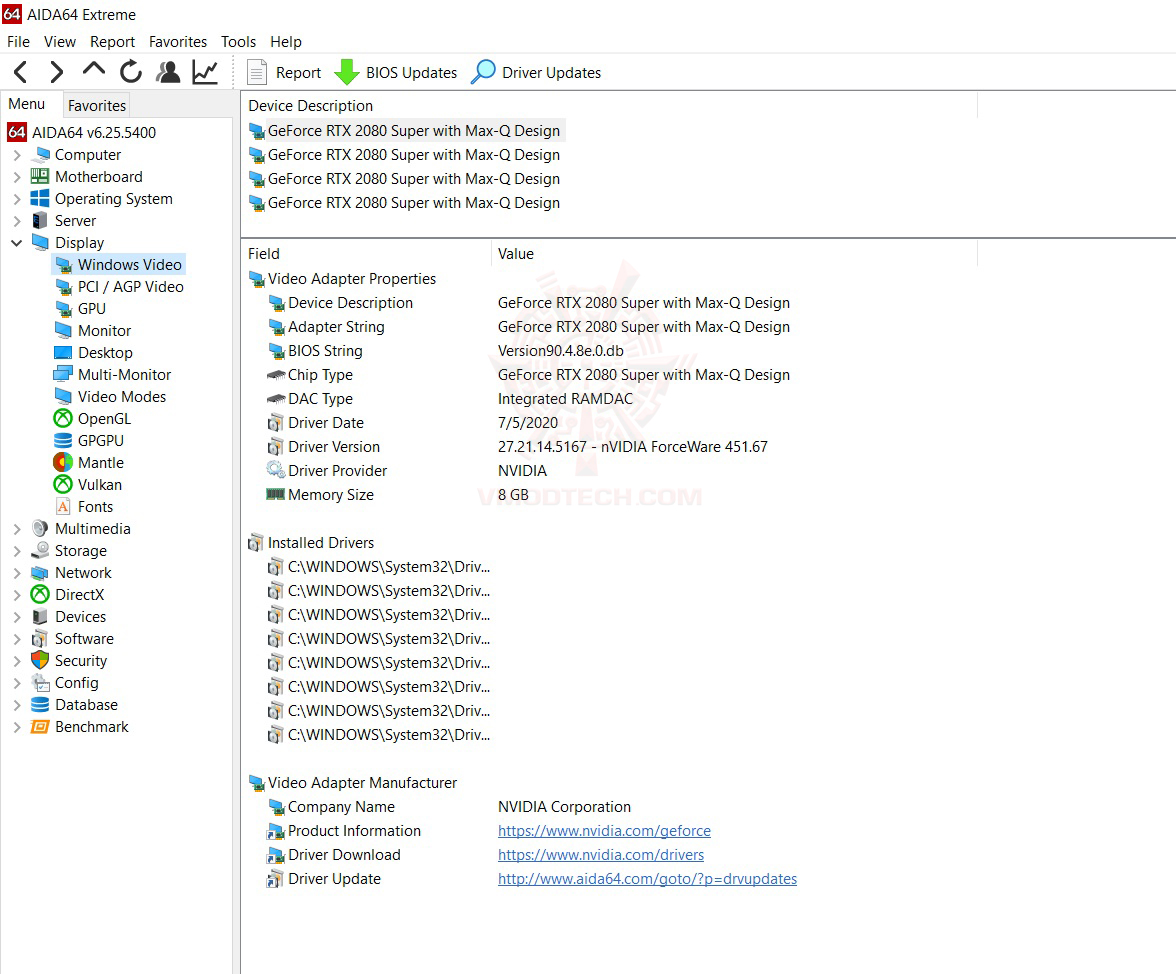Select the OpenGL icon in Display
This screenshot has width=1176, height=974.
[x=63, y=418]
